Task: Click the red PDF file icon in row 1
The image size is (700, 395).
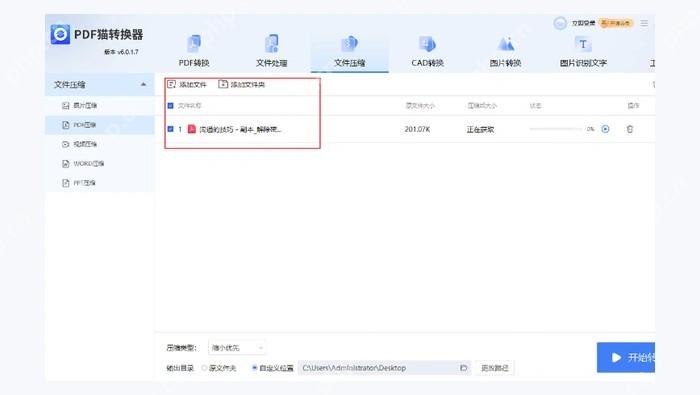Action: pyautogui.click(x=192, y=129)
